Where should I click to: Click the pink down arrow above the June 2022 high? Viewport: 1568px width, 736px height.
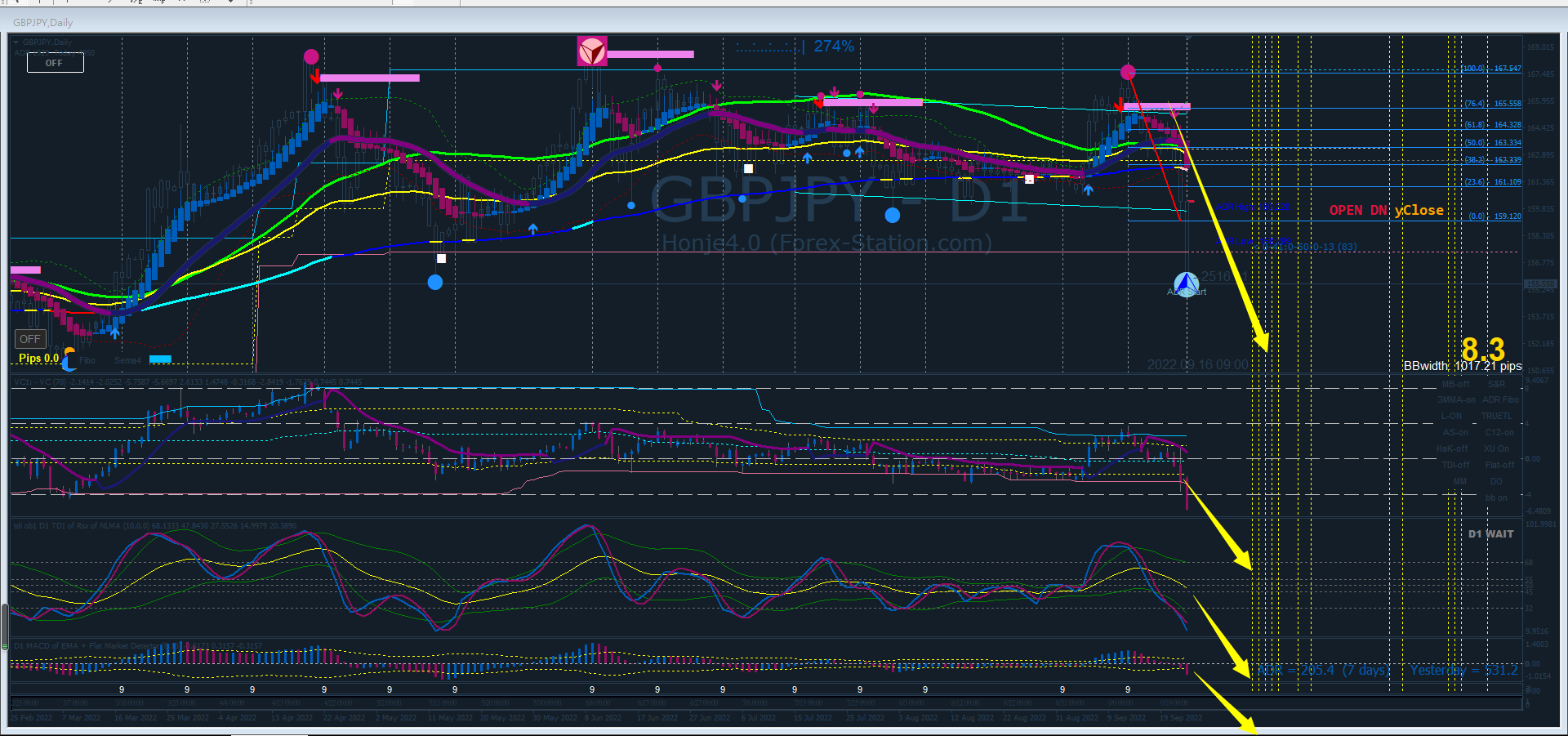pyautogui.click(x=716, y=86)
